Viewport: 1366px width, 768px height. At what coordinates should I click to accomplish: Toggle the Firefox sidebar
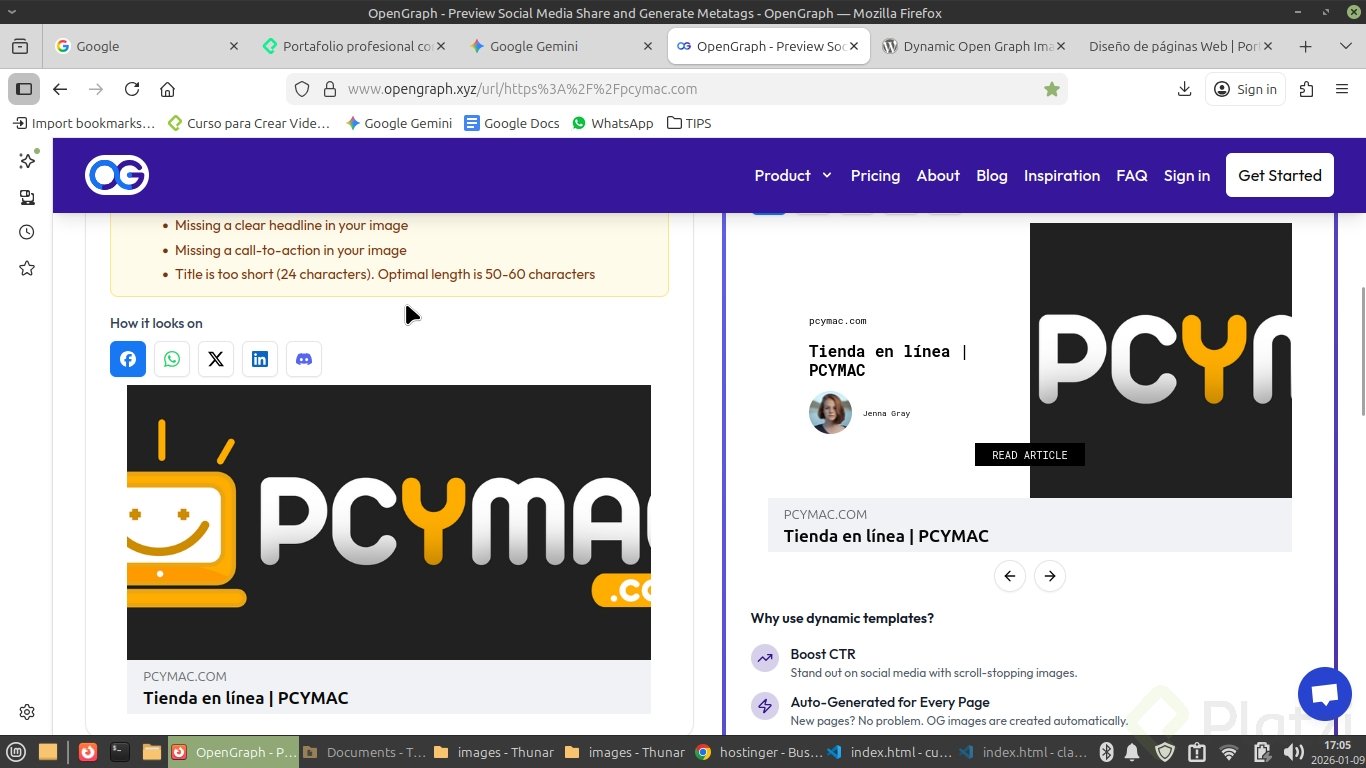24,89
